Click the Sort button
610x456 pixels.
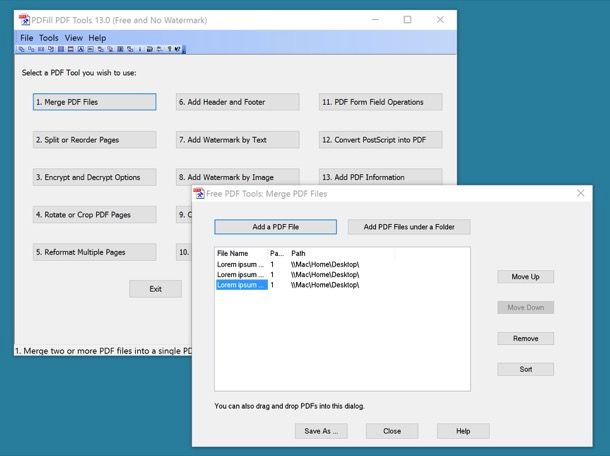(526, 369)
